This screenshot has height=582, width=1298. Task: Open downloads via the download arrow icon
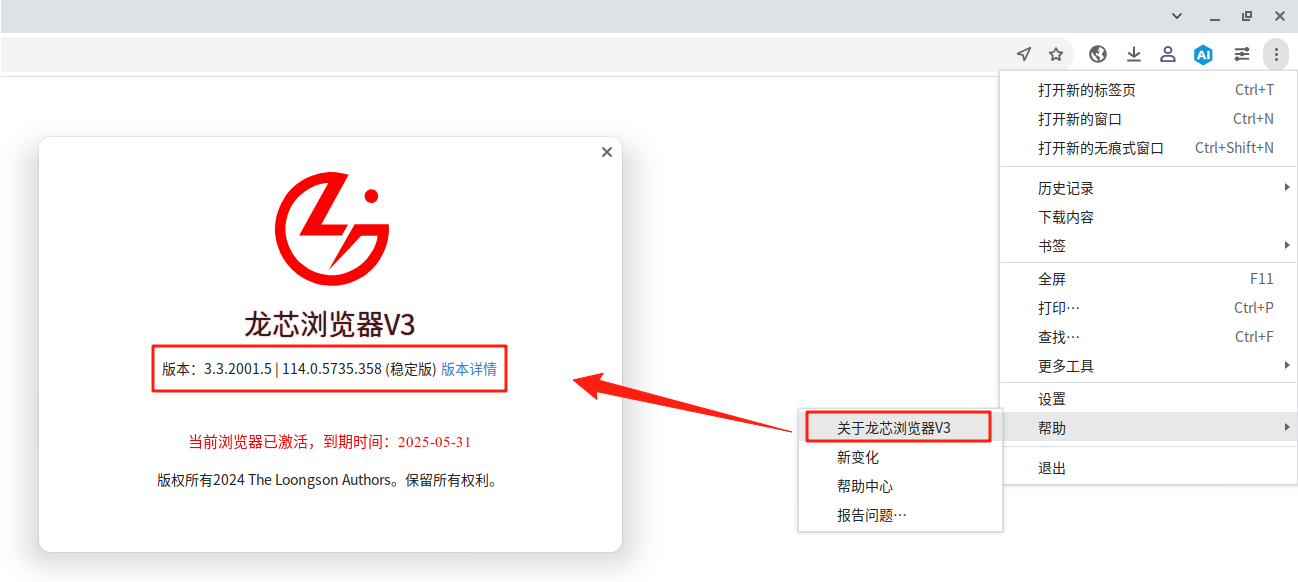tap(1133, 54)
